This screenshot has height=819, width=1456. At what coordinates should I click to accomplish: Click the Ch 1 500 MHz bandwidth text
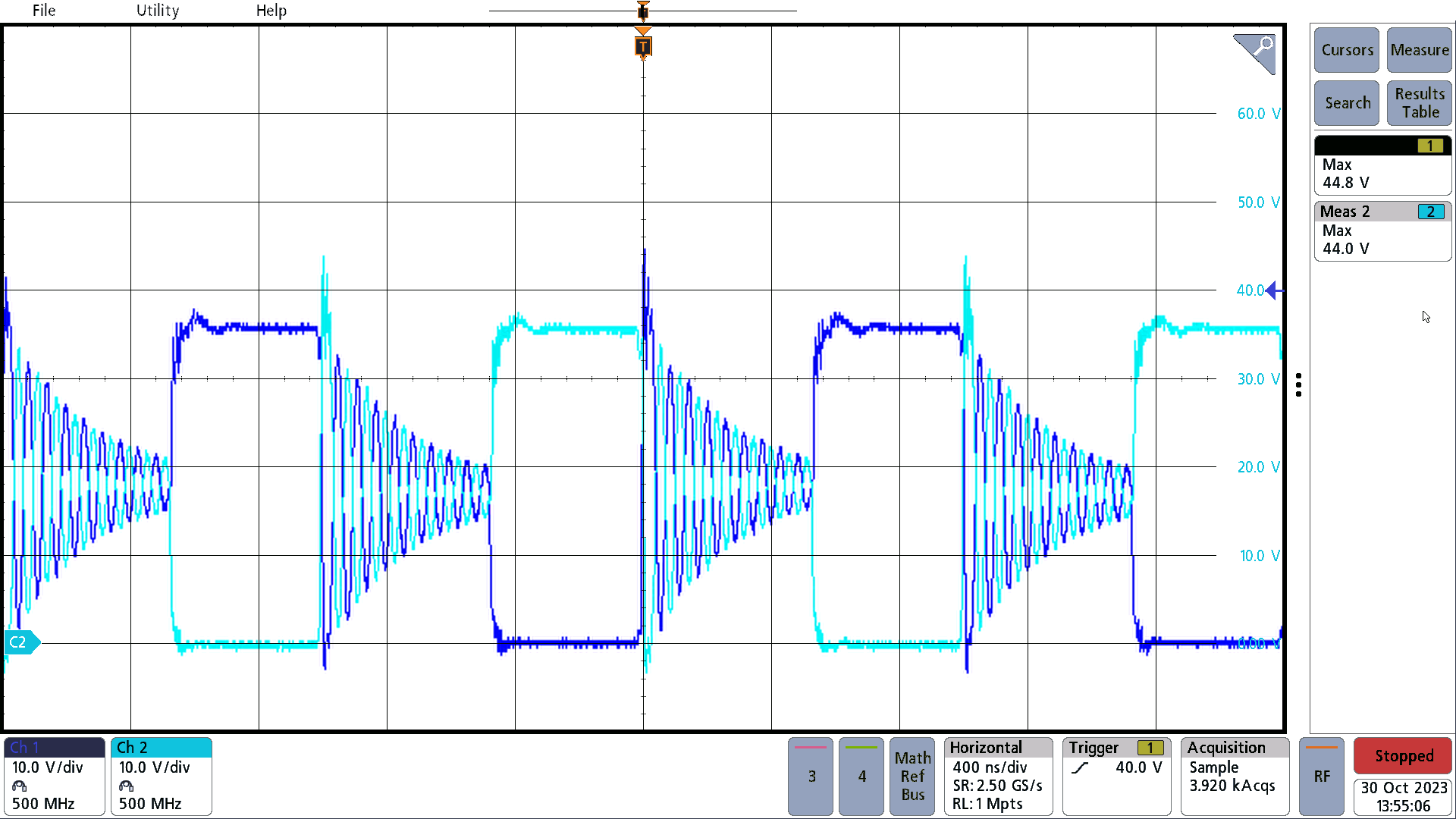point(43,804)
